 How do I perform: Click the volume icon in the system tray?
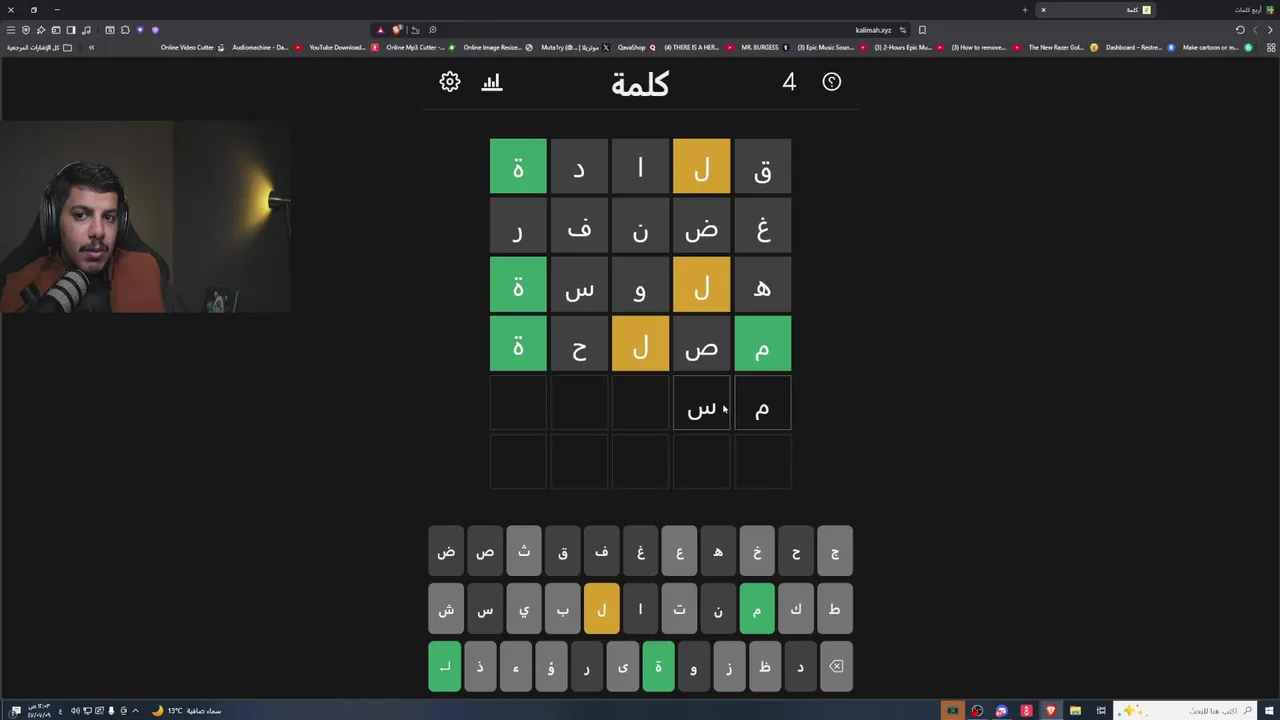tap(75, 711)
